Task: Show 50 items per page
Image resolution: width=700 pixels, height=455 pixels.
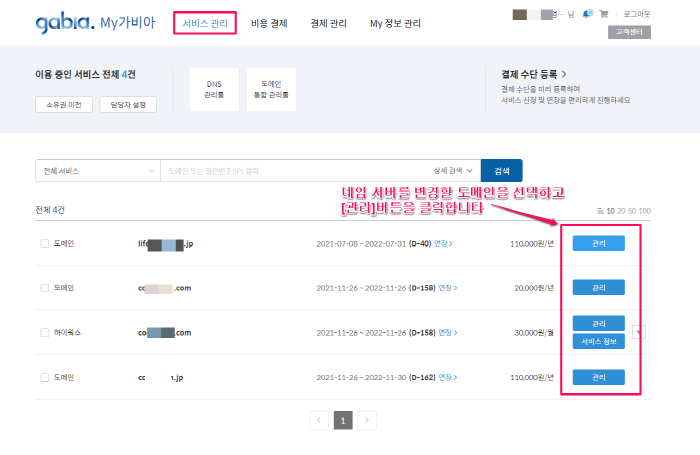Action: pos(632,211)
